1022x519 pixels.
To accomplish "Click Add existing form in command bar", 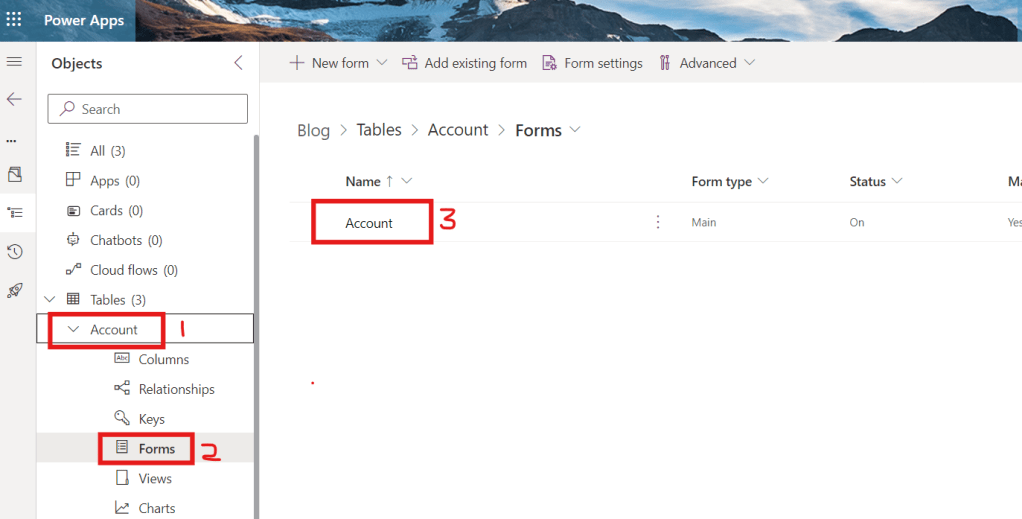I will click(464, 63).
